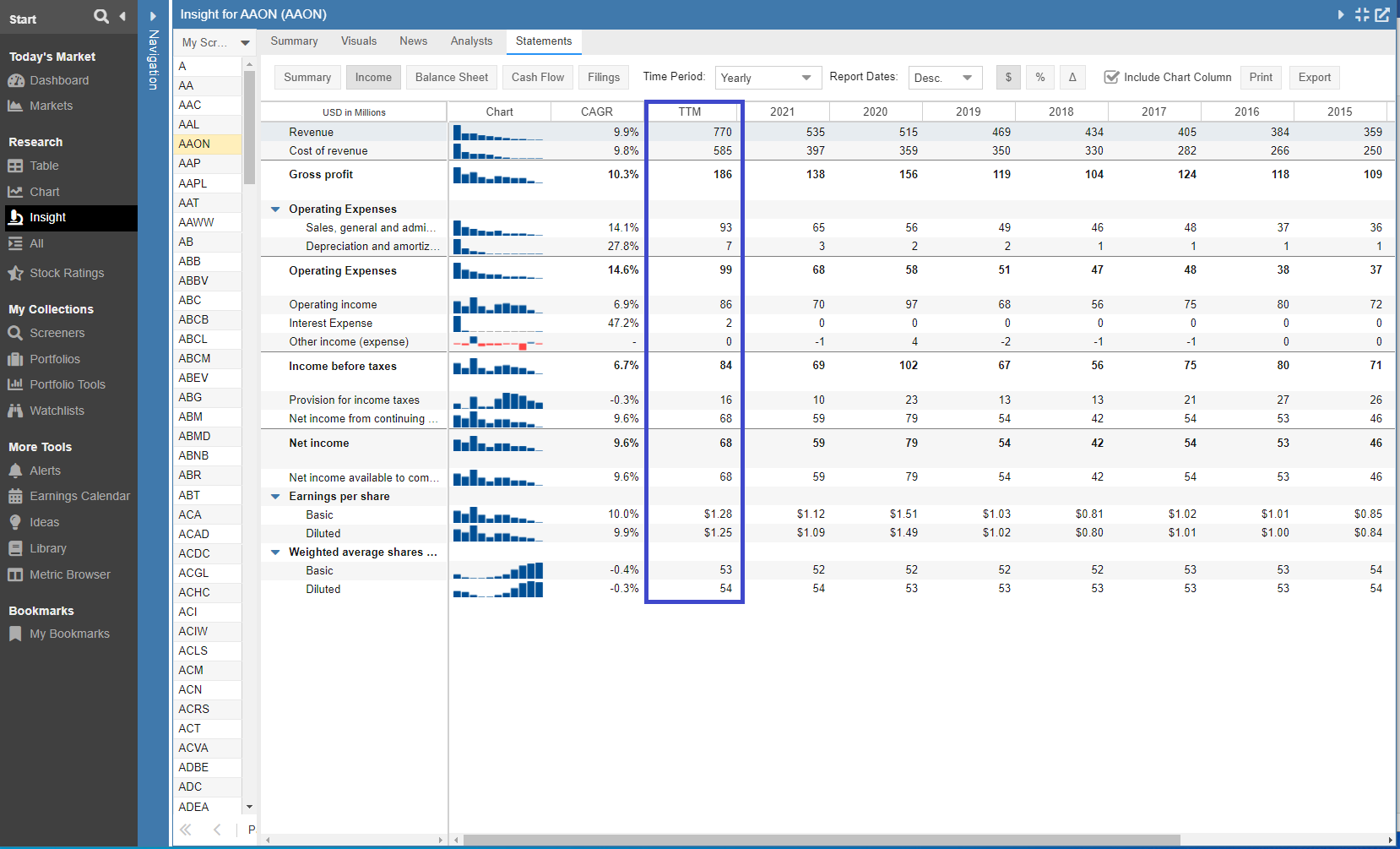Image resolution: width=1400 pixels, height=849 pixels.
Task: Open My Bookmarks icon
Action: pyautogui.click(x=15, y=634)
